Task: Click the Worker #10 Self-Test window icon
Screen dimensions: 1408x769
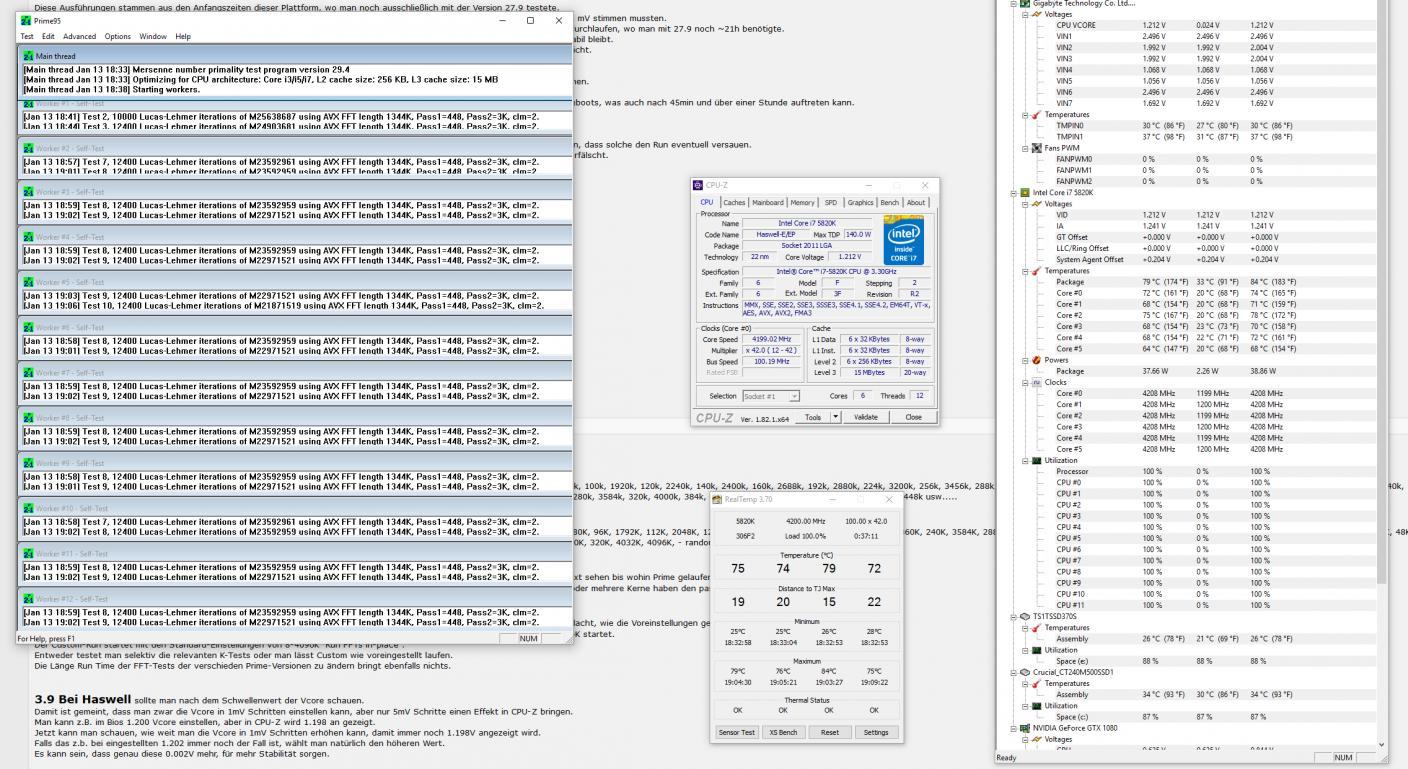Action: pos(29,508)
